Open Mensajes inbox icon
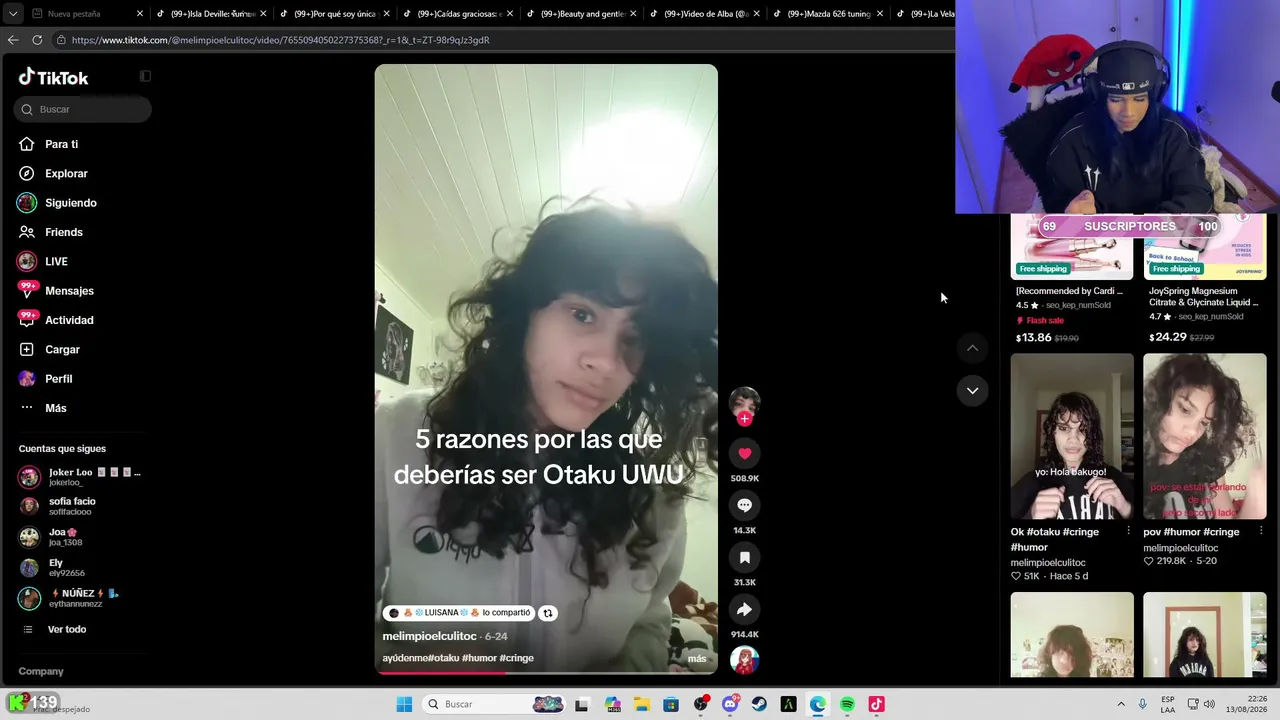The image size is (1280, 720). [x=27, y=290]
